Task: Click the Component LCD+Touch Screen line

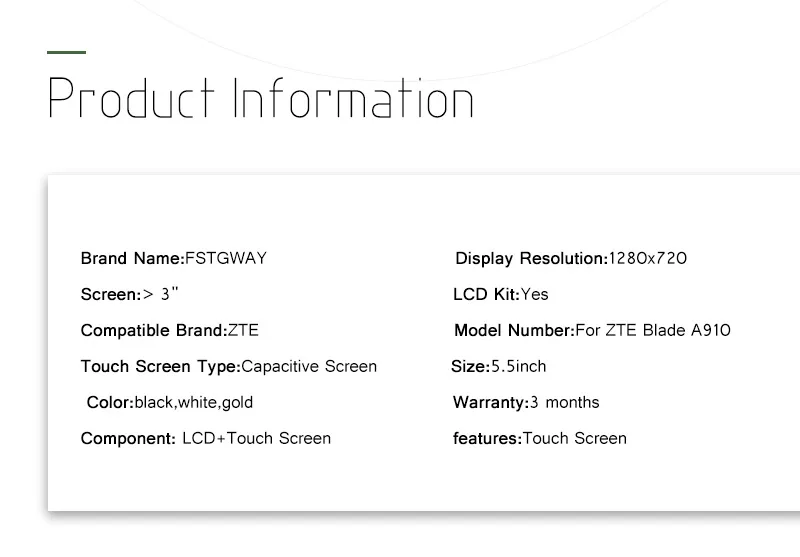Action: (x=206, y=439)
